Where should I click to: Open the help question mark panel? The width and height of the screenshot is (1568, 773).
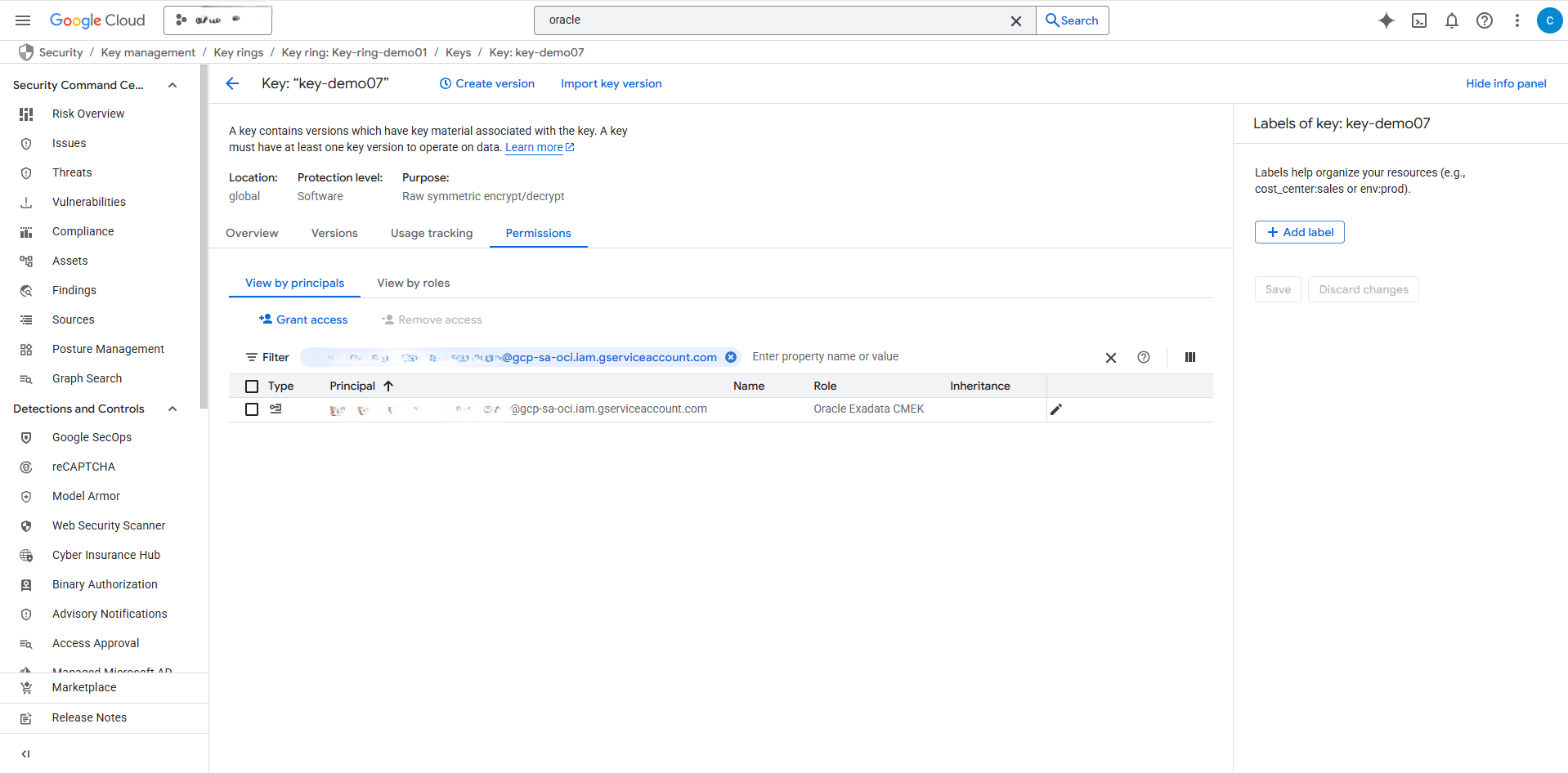click(x=1485, y=20)
